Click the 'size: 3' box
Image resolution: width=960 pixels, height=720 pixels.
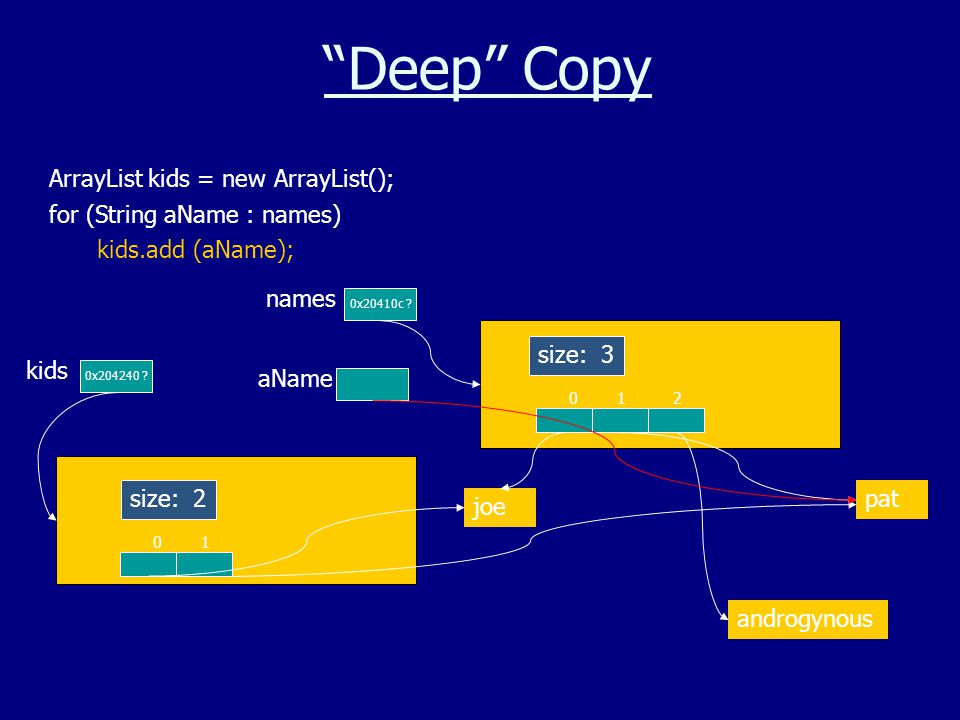[577, 356]
